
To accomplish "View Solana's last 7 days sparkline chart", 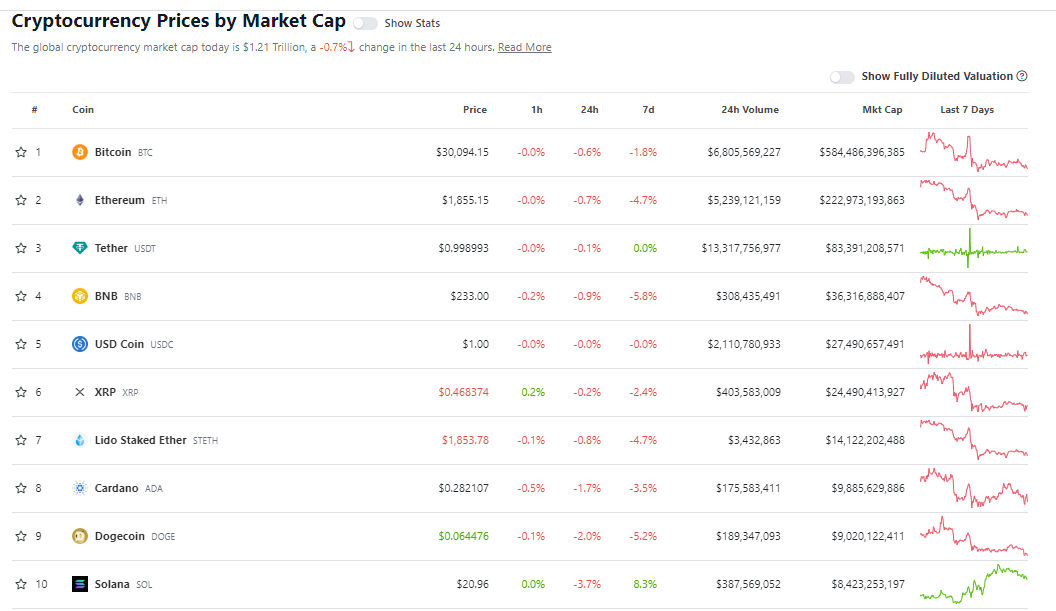I will point(973,584).
